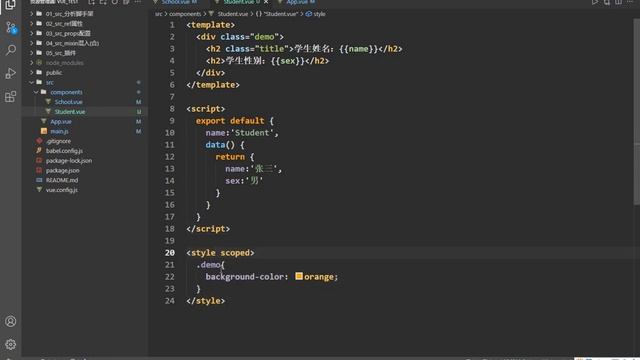
Task: Click the style symbol icon in breadcrumb
Action: coord(309,14)
